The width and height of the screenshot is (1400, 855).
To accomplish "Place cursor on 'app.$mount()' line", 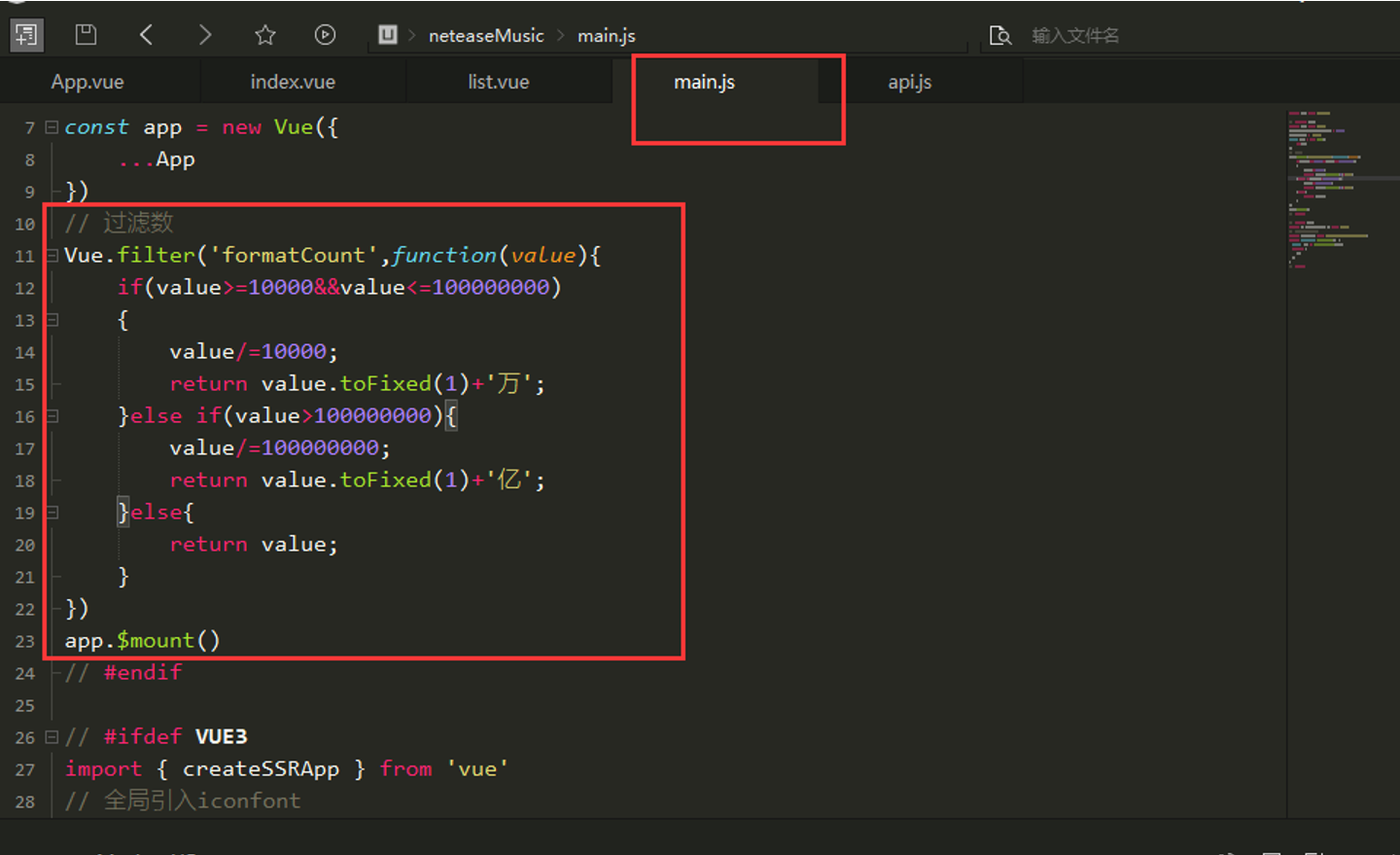I will [143, 641].
